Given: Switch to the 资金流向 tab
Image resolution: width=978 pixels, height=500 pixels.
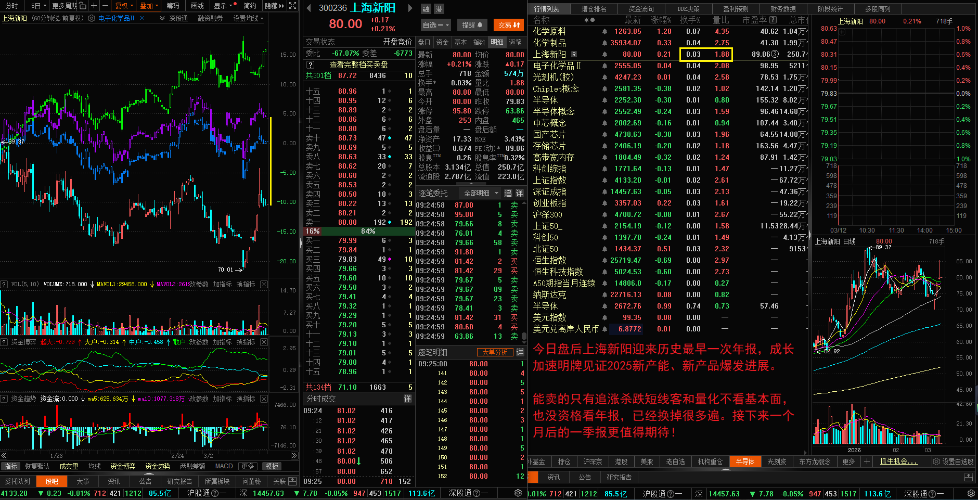Looking at the screenshot, I should (x=641, y=9).
